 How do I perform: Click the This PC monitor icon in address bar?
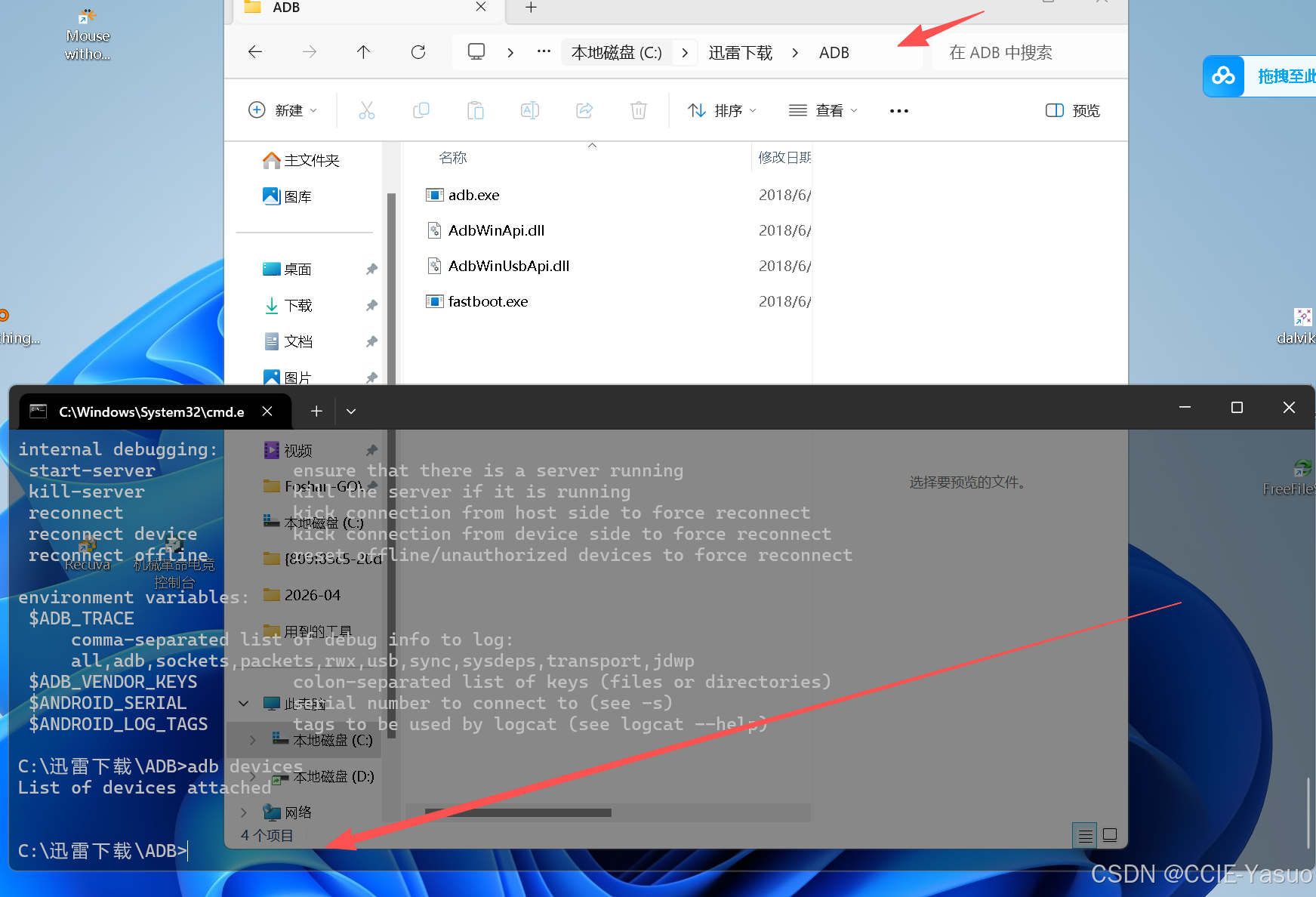tap(476, 52)
